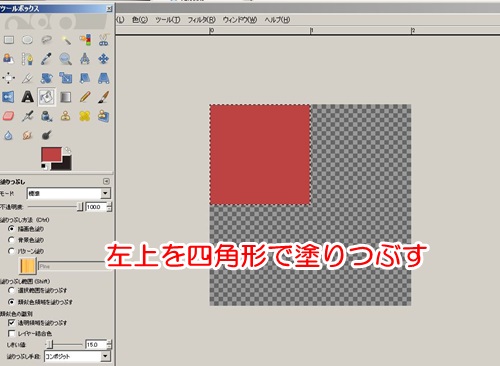Open the ウィンドウ(W) Windows menu

(240, 20)
